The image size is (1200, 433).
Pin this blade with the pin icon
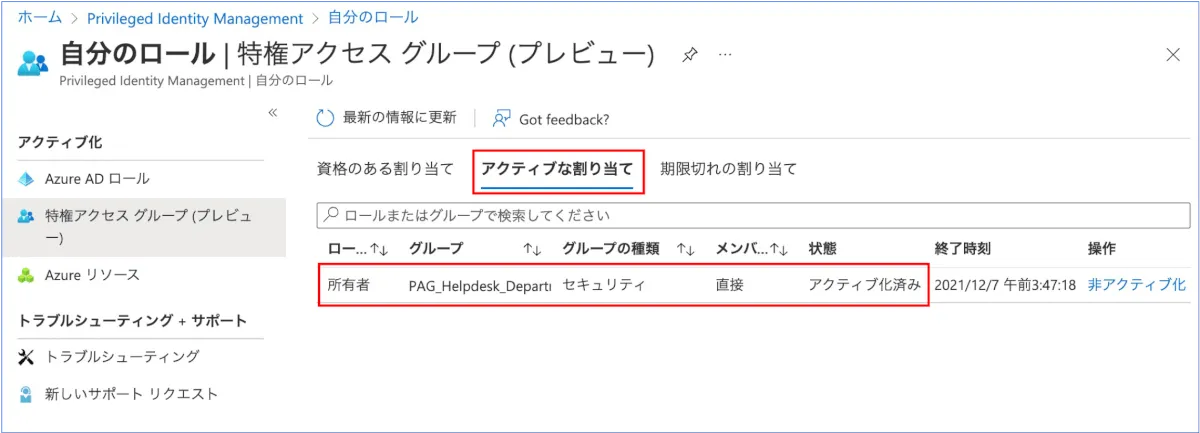pyautogui.click(x=690, y=55)
